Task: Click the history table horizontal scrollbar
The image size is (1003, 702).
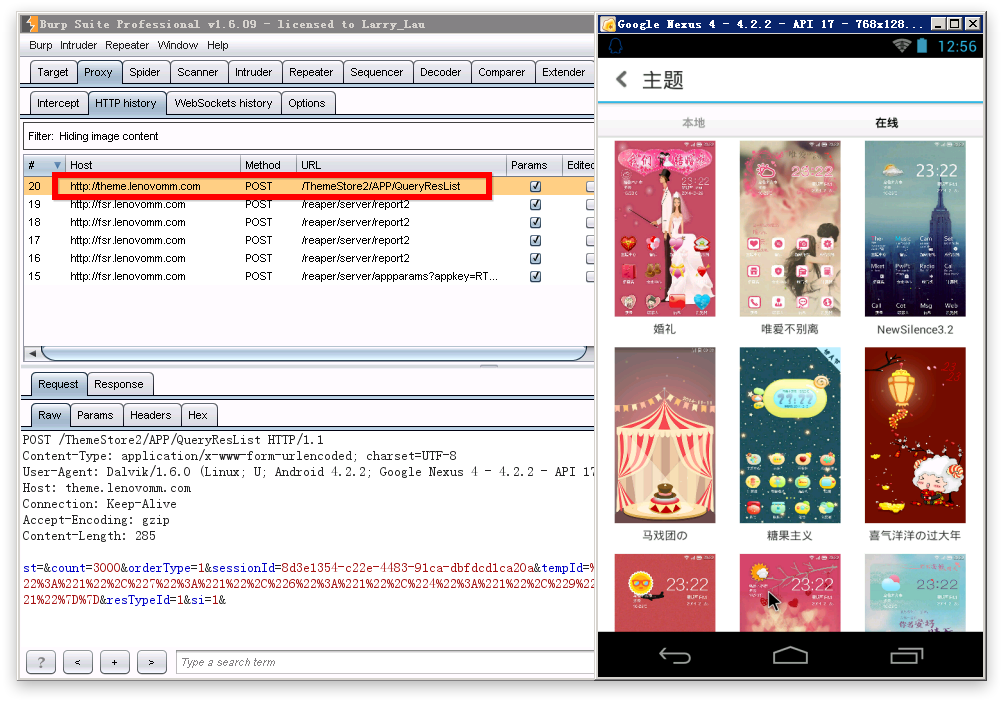Action: click(313, 353)
